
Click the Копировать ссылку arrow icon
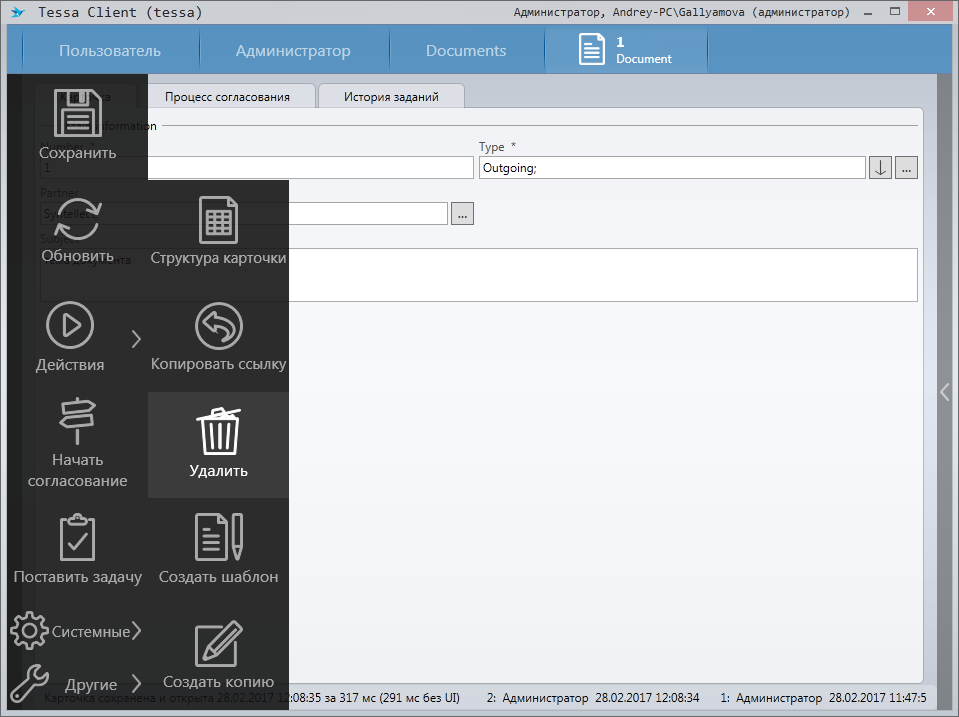218,327
